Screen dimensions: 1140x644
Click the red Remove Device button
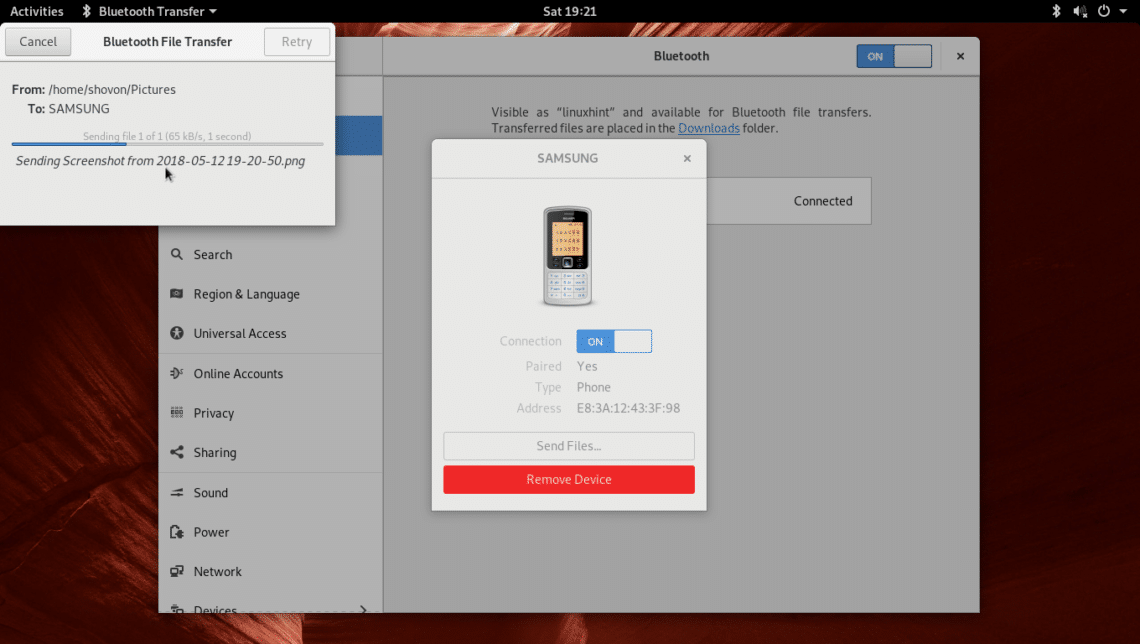point(569,479)
